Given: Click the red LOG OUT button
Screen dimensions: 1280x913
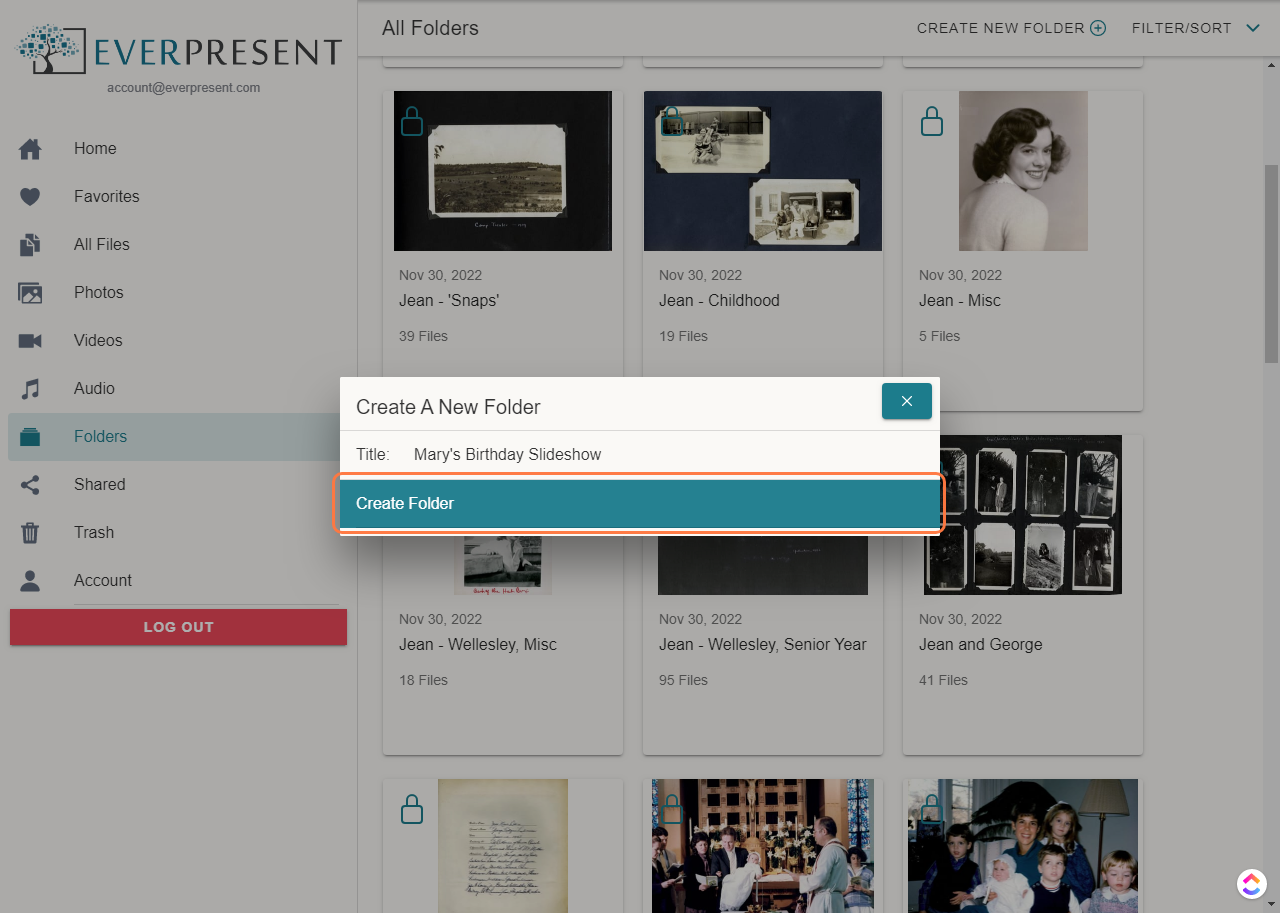Looking at the screenshot, I should (x=178, y=627).
